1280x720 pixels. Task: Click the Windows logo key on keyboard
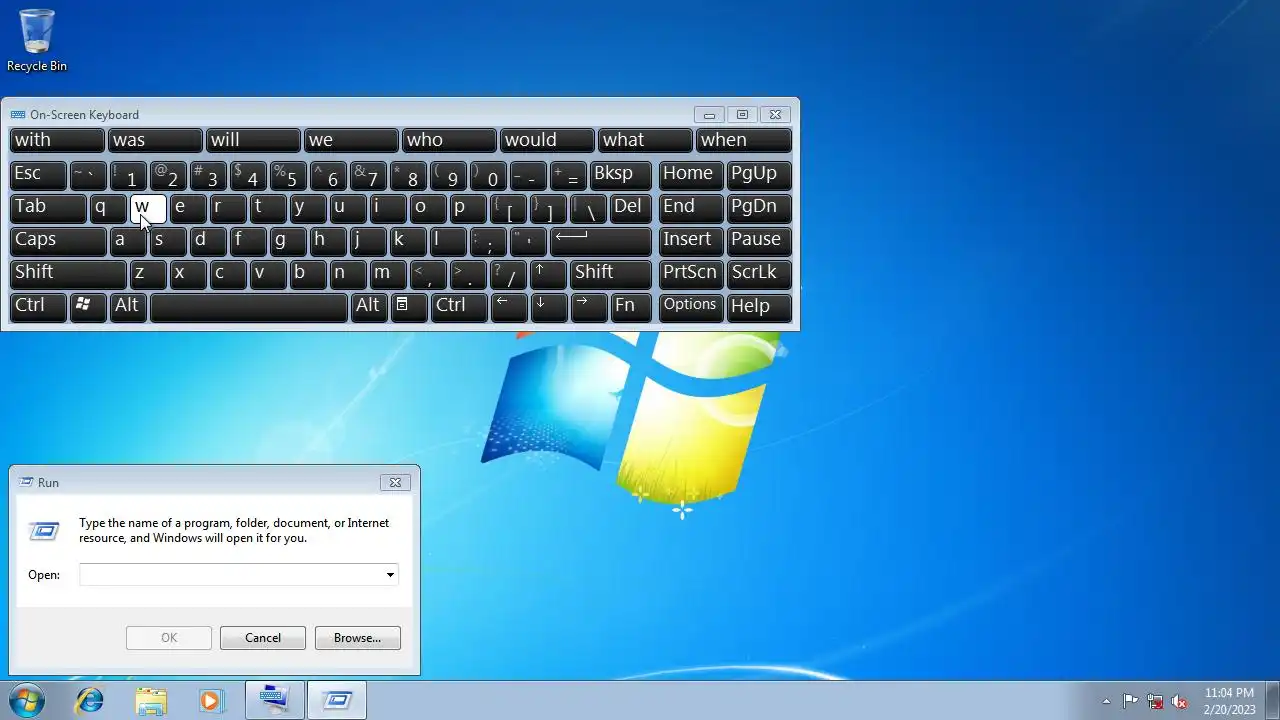coord(88,306)
